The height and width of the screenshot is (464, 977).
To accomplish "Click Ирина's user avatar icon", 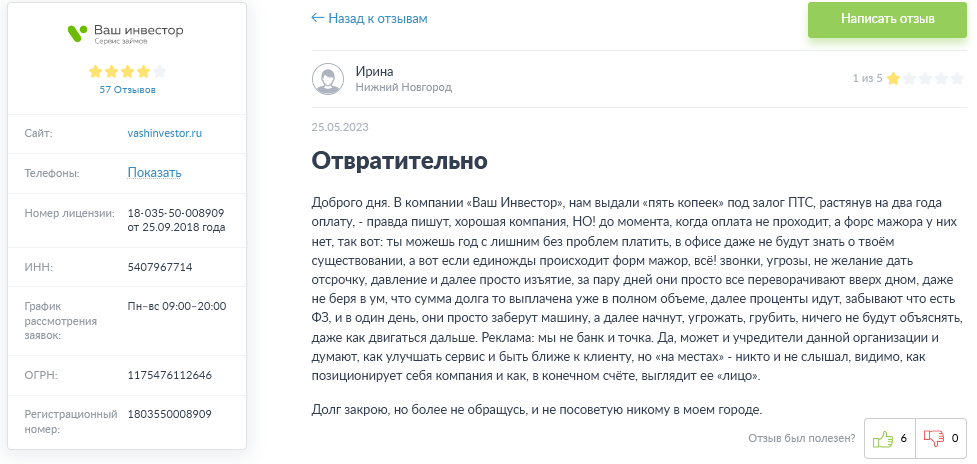I will [328, 79].
